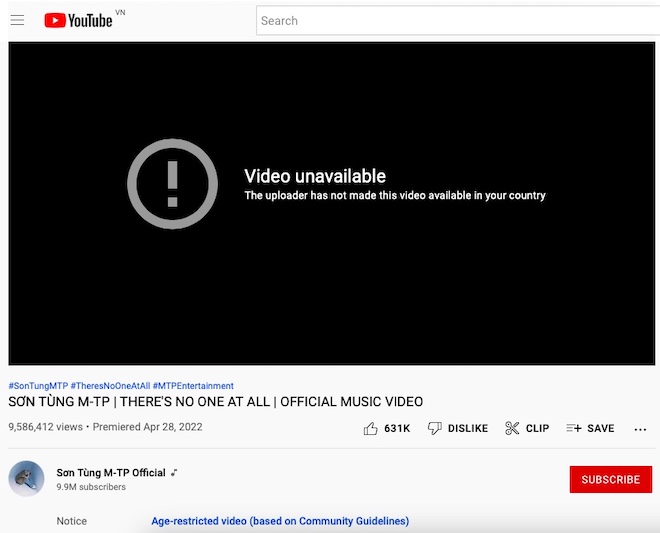Like the video with thumbs-up icon
Viewport: 660px width, 533px height.
(370, 429)
